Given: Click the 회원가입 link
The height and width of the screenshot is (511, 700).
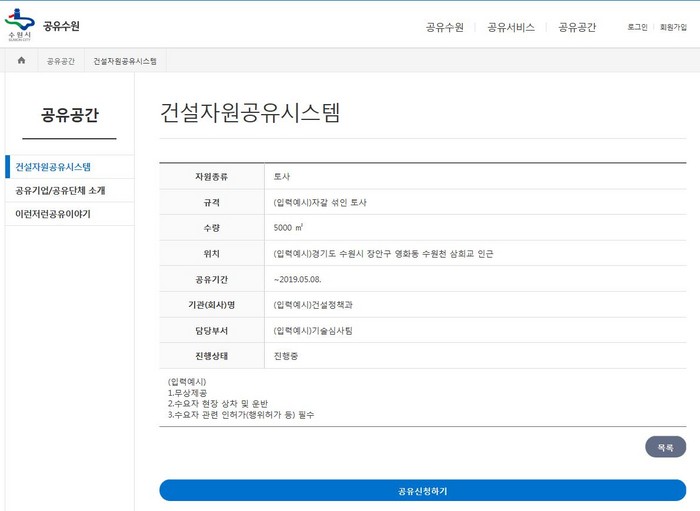Looking at the screenshot, I should 673,27.
